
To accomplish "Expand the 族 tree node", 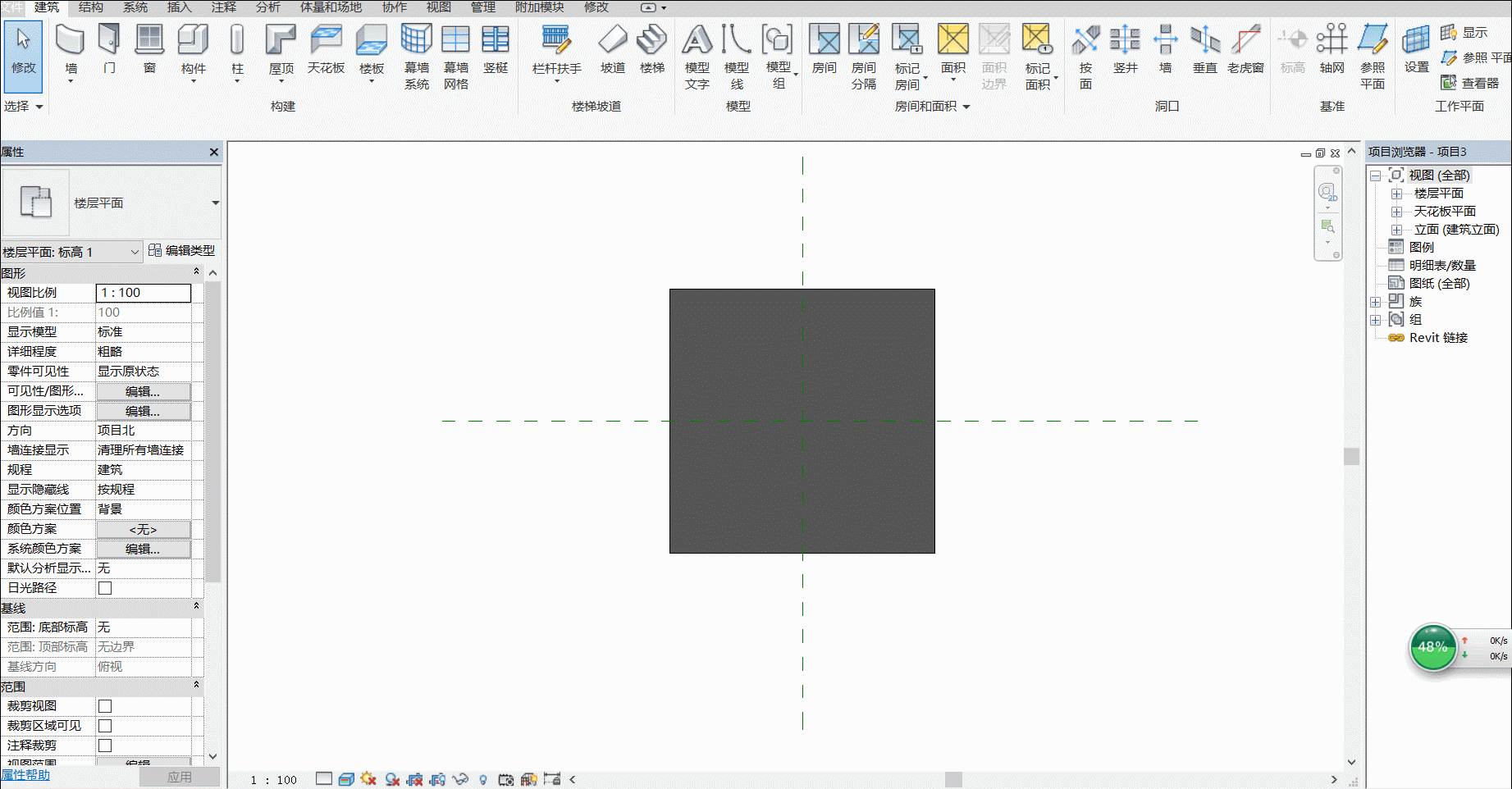I will pos(1376,302).
